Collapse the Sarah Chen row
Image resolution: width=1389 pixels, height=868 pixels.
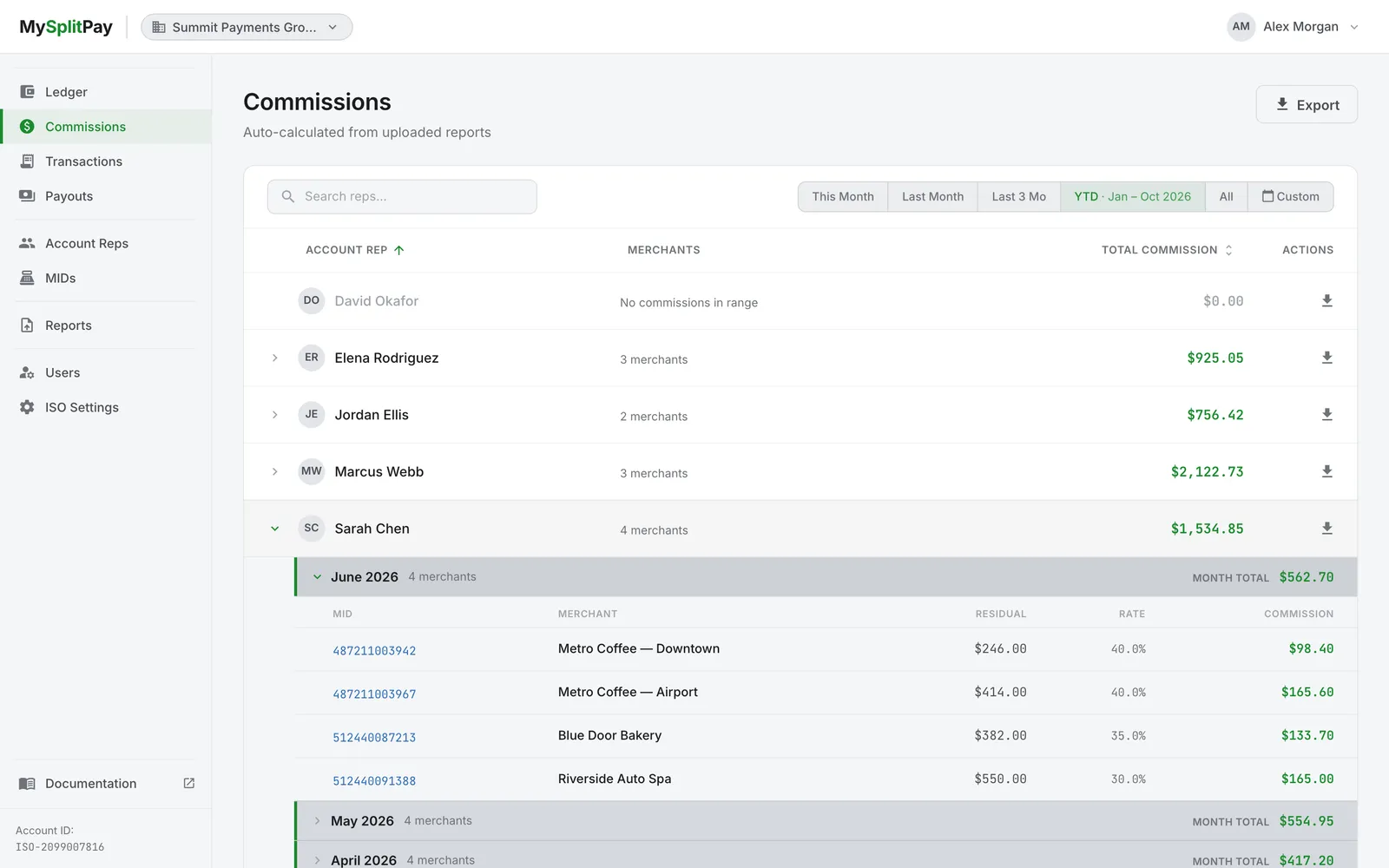click(x=274, y=529)
